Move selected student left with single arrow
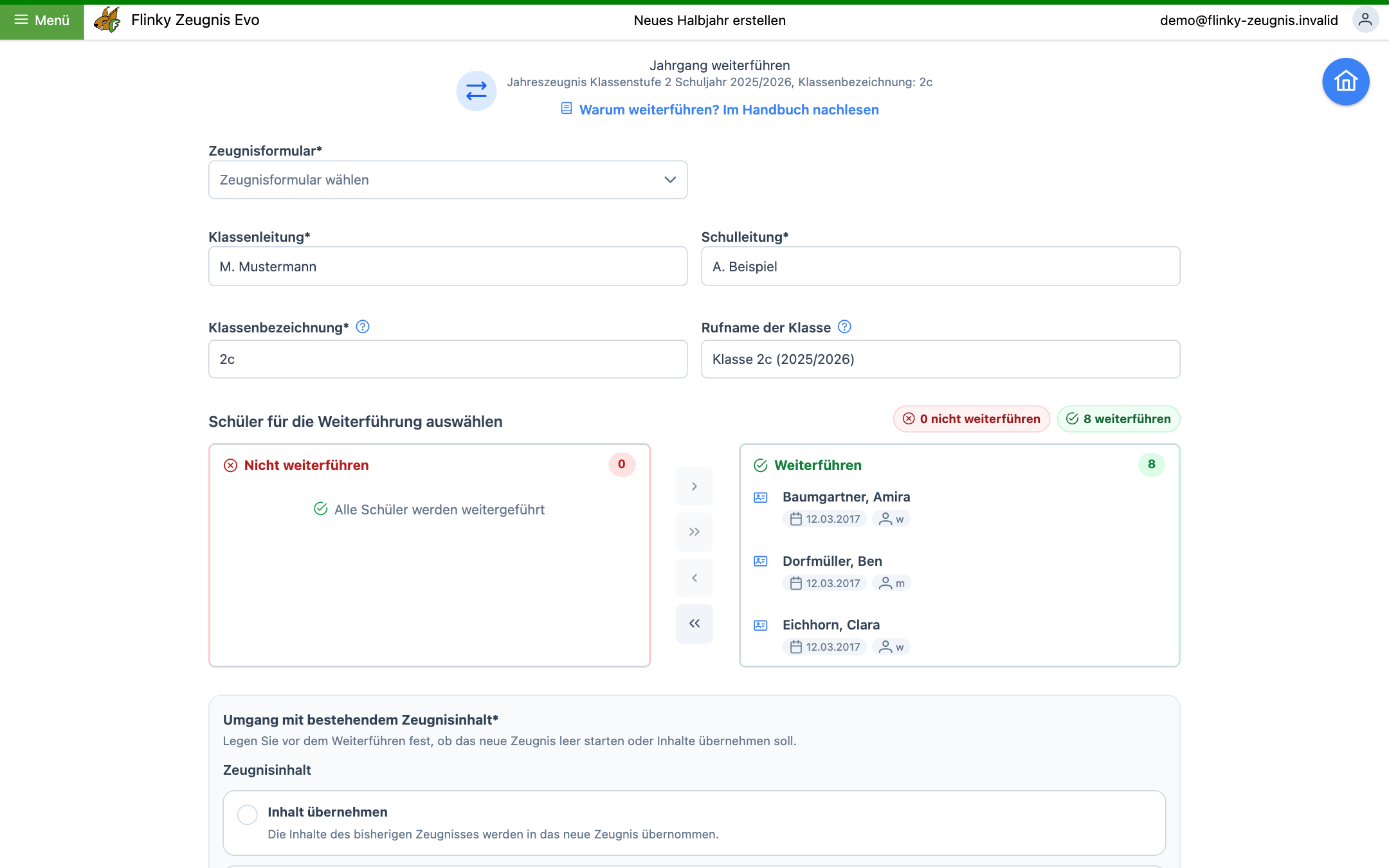The height and width of the screenshot is (868, 1389). (x=694, y=578)
